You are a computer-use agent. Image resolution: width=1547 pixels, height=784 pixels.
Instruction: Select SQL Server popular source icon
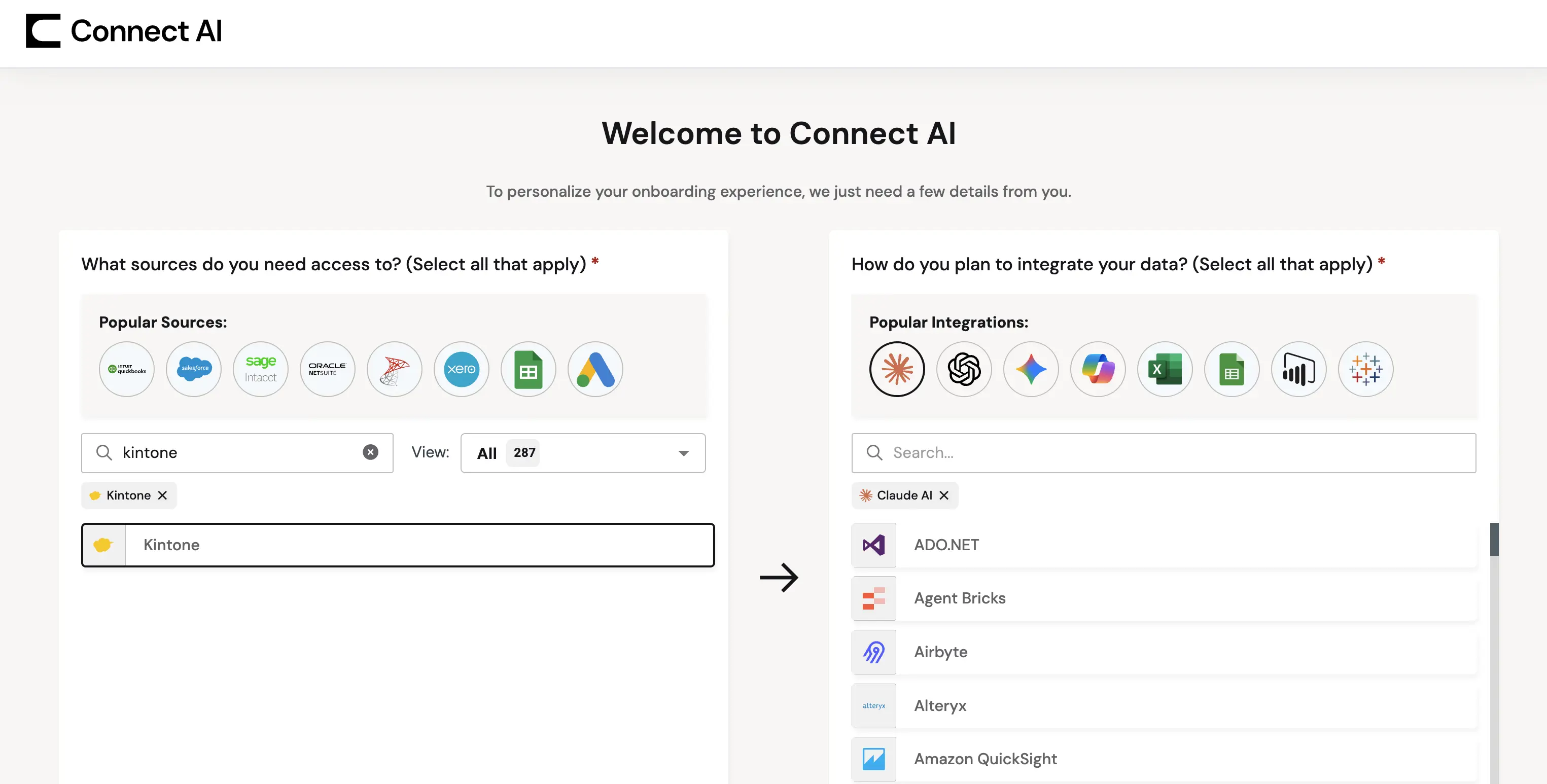395,369
